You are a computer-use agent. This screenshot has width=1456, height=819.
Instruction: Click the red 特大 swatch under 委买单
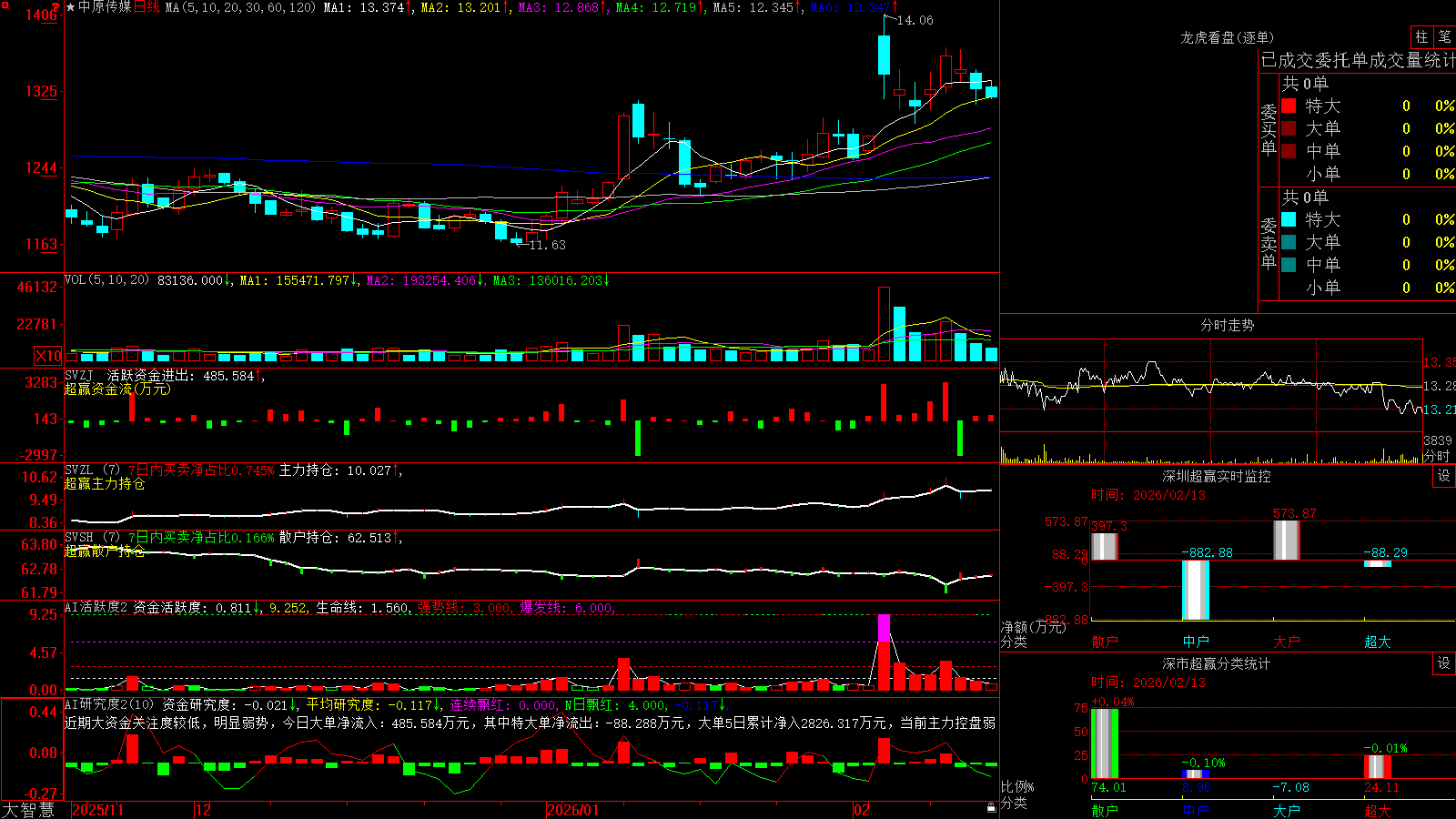coord(1289,106)
